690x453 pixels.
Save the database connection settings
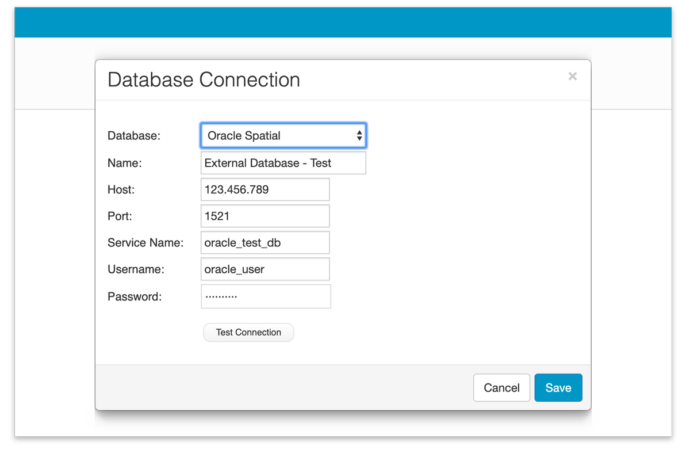[x=558, y=388]
